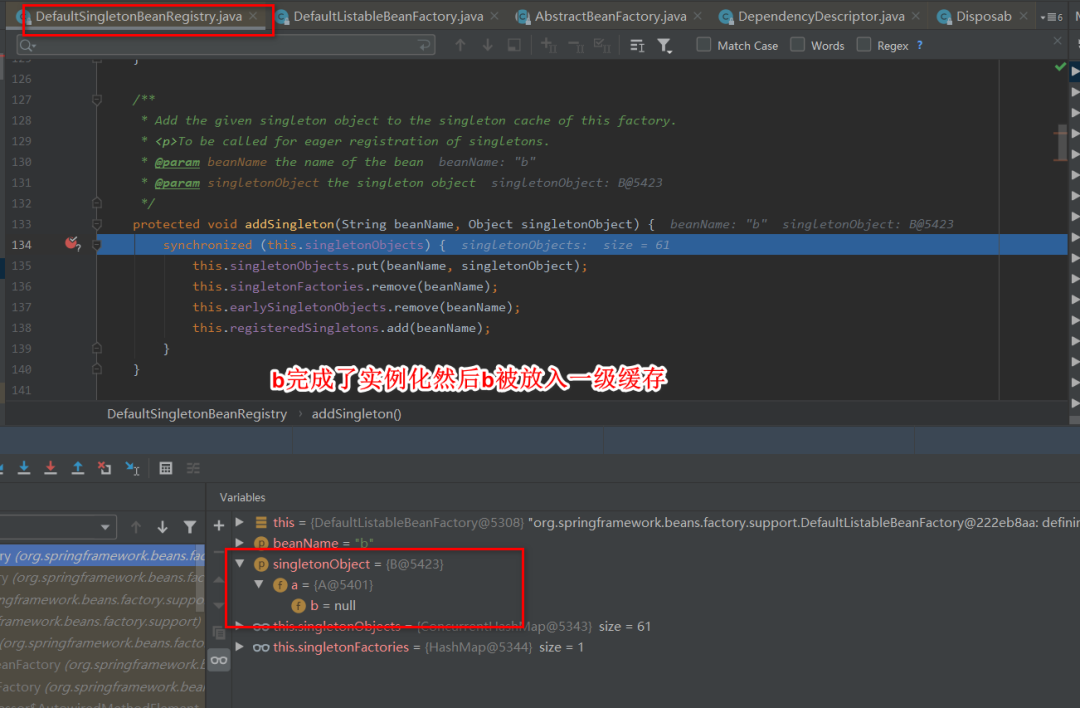1080x708 pixels.
Task: Enable Match Case checkbox
Action: (705, 45)
